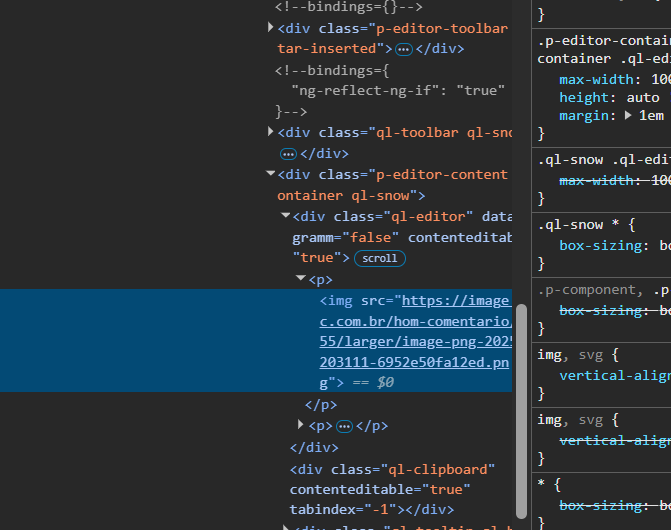The height and width of the screenshot is (530, 671).
Task: Click the scroll badge on ql-editor
Action: 379,258
